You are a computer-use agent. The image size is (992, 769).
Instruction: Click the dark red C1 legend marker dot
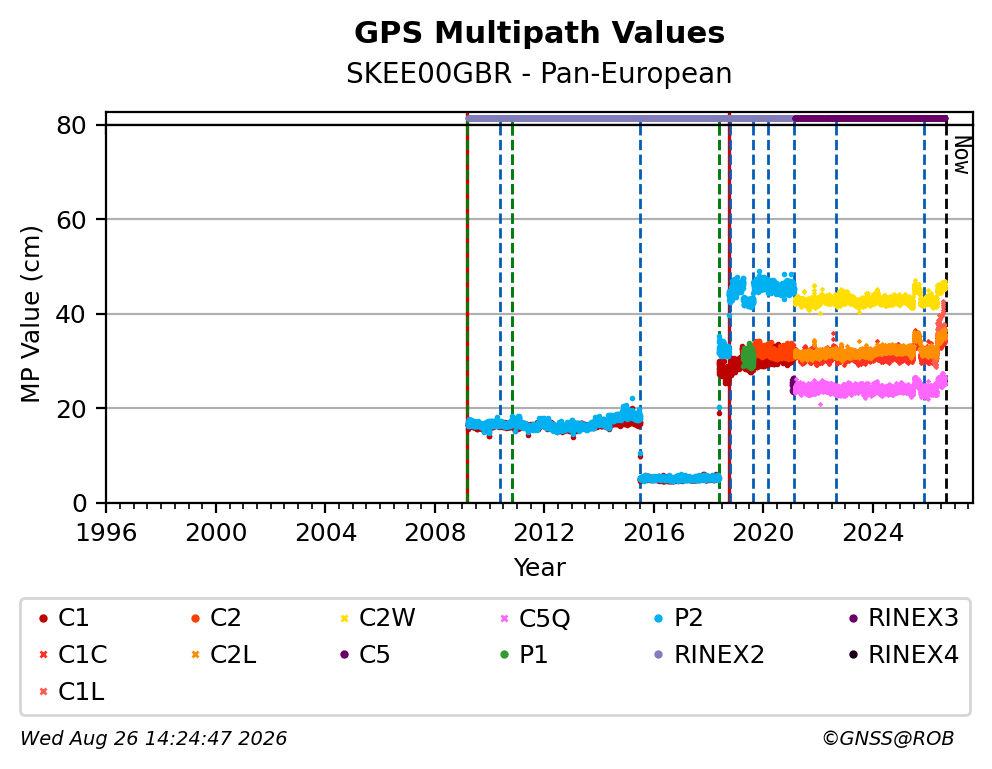(x=43, y=618)
